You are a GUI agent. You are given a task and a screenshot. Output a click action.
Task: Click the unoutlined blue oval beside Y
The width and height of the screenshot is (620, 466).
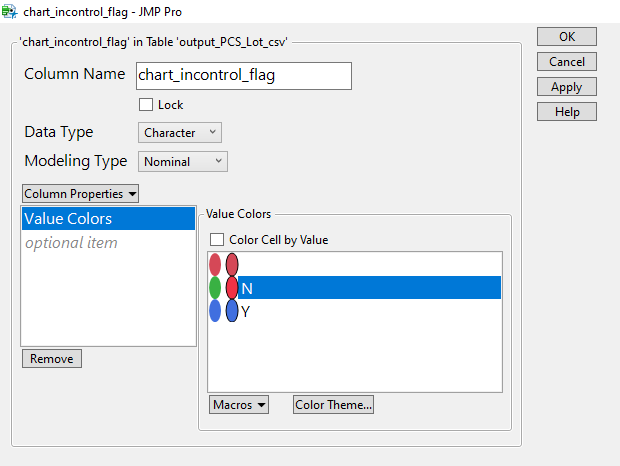click(x=215, y=311)
